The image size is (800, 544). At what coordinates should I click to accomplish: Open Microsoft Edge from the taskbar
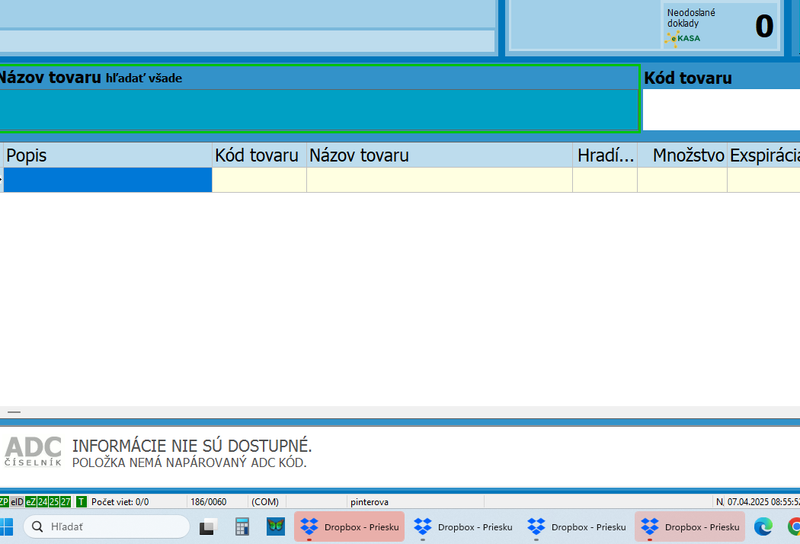tap(763, 526)
